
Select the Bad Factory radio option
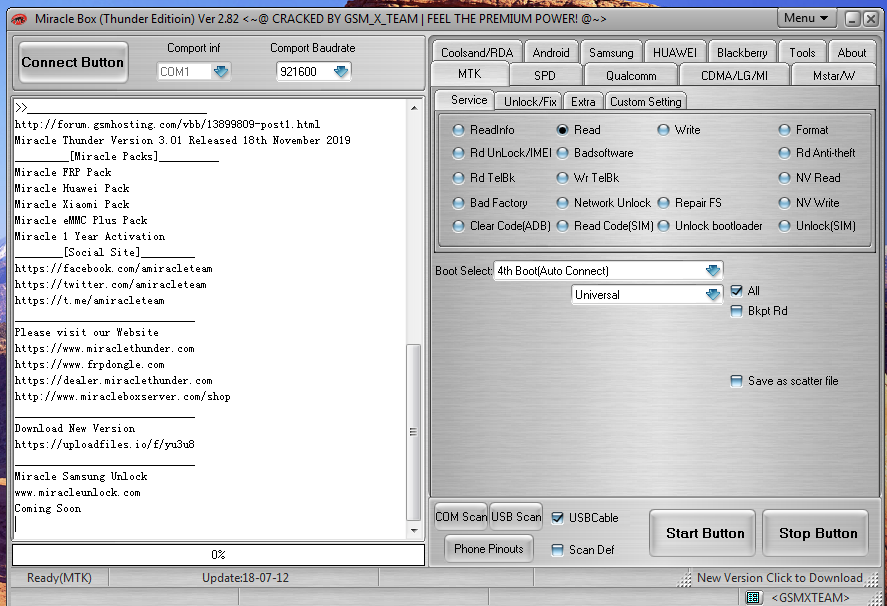point(490,203)
